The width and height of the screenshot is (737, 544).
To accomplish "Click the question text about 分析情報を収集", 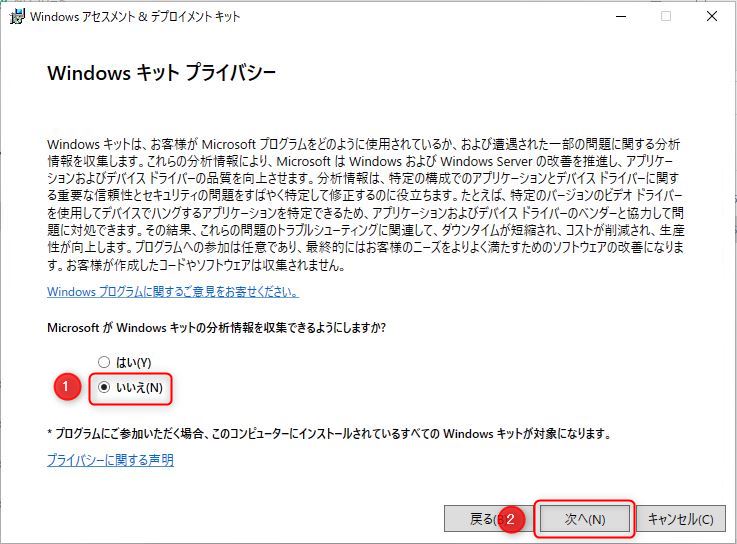I will 216,327.
